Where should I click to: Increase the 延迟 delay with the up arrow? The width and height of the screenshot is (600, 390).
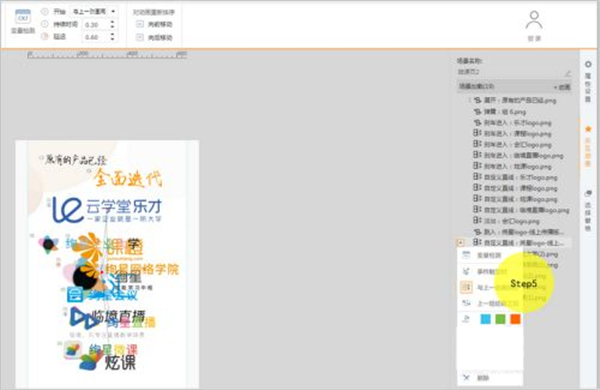coord(112,34)
